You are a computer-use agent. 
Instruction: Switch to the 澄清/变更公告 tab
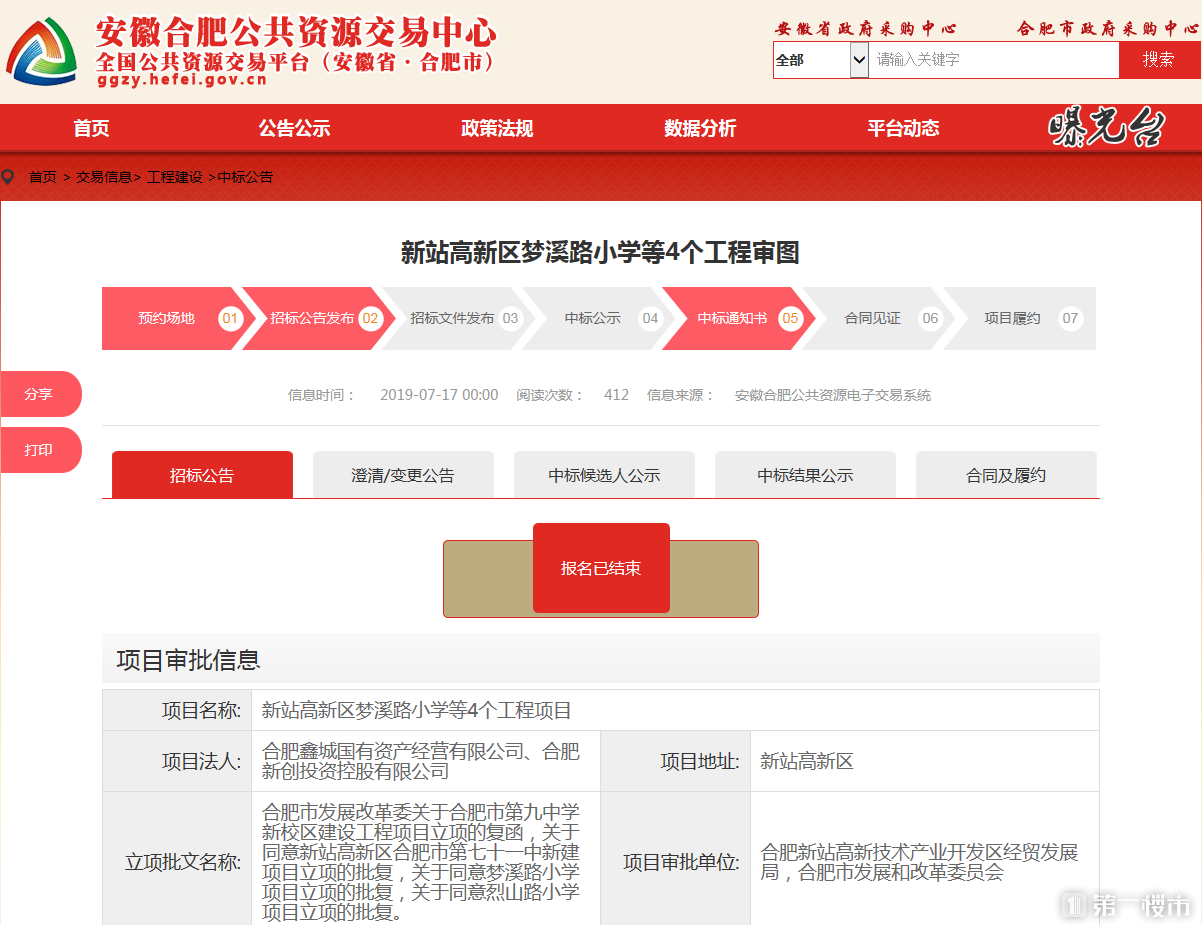coord(403,474)
